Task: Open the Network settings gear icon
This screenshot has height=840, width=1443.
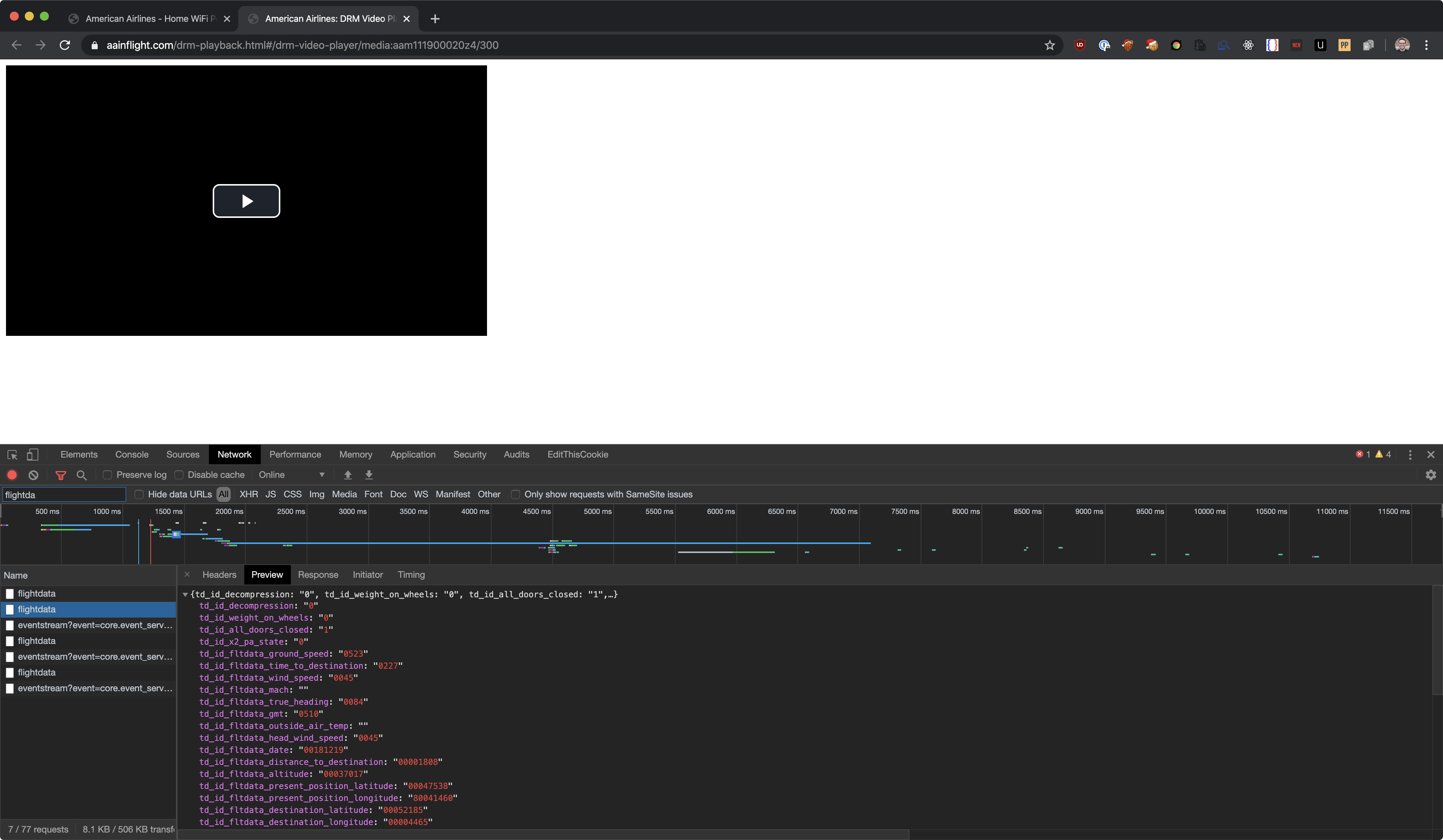Action: coord(1430,475)
